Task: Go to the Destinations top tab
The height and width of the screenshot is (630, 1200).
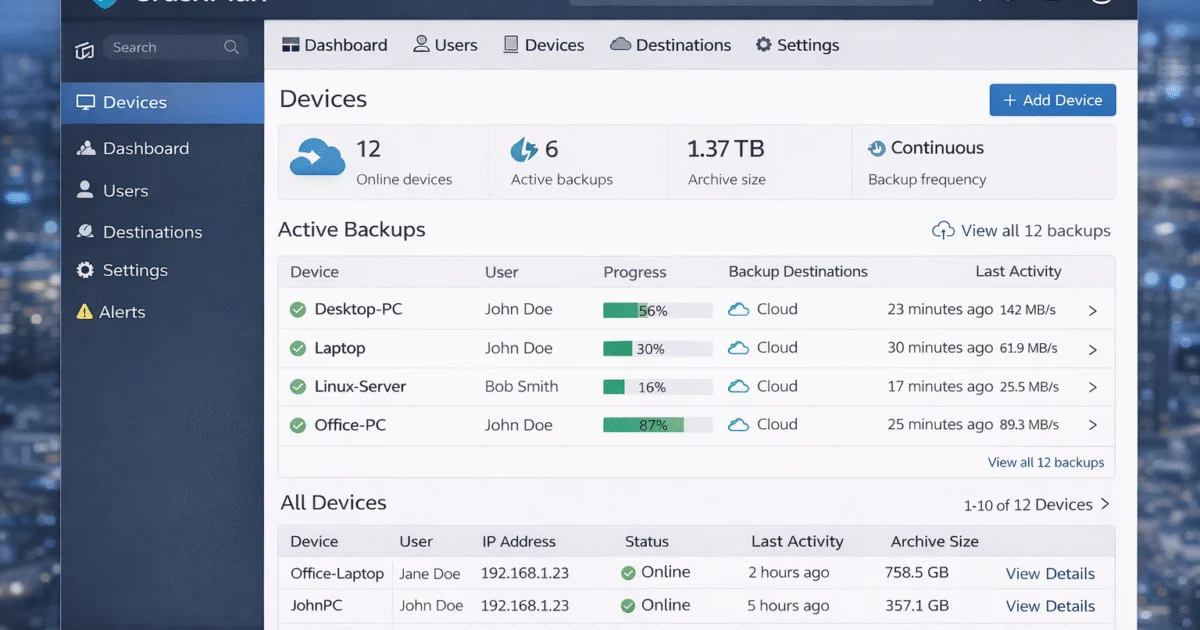Action: 670,45
